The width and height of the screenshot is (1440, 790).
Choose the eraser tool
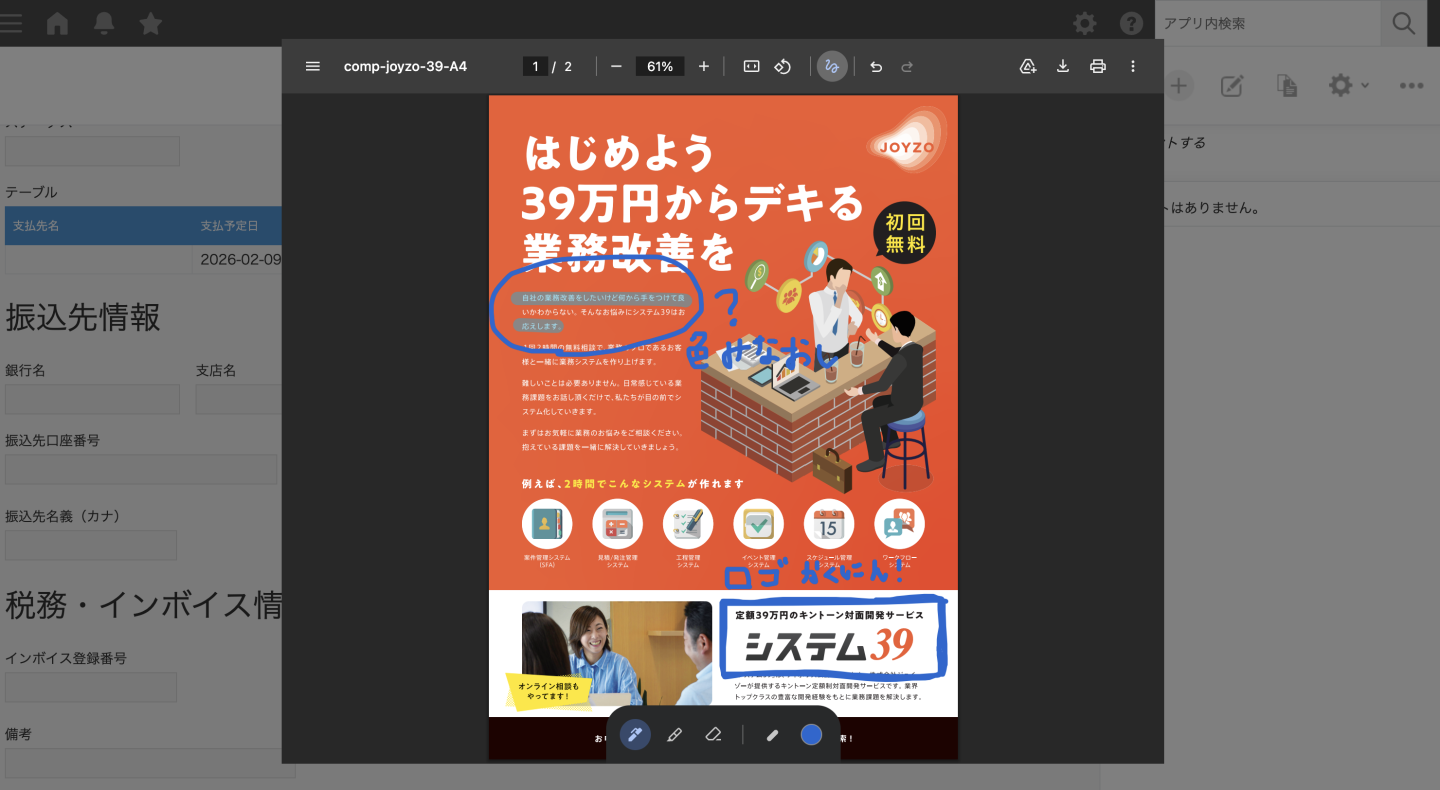point(713,735)
